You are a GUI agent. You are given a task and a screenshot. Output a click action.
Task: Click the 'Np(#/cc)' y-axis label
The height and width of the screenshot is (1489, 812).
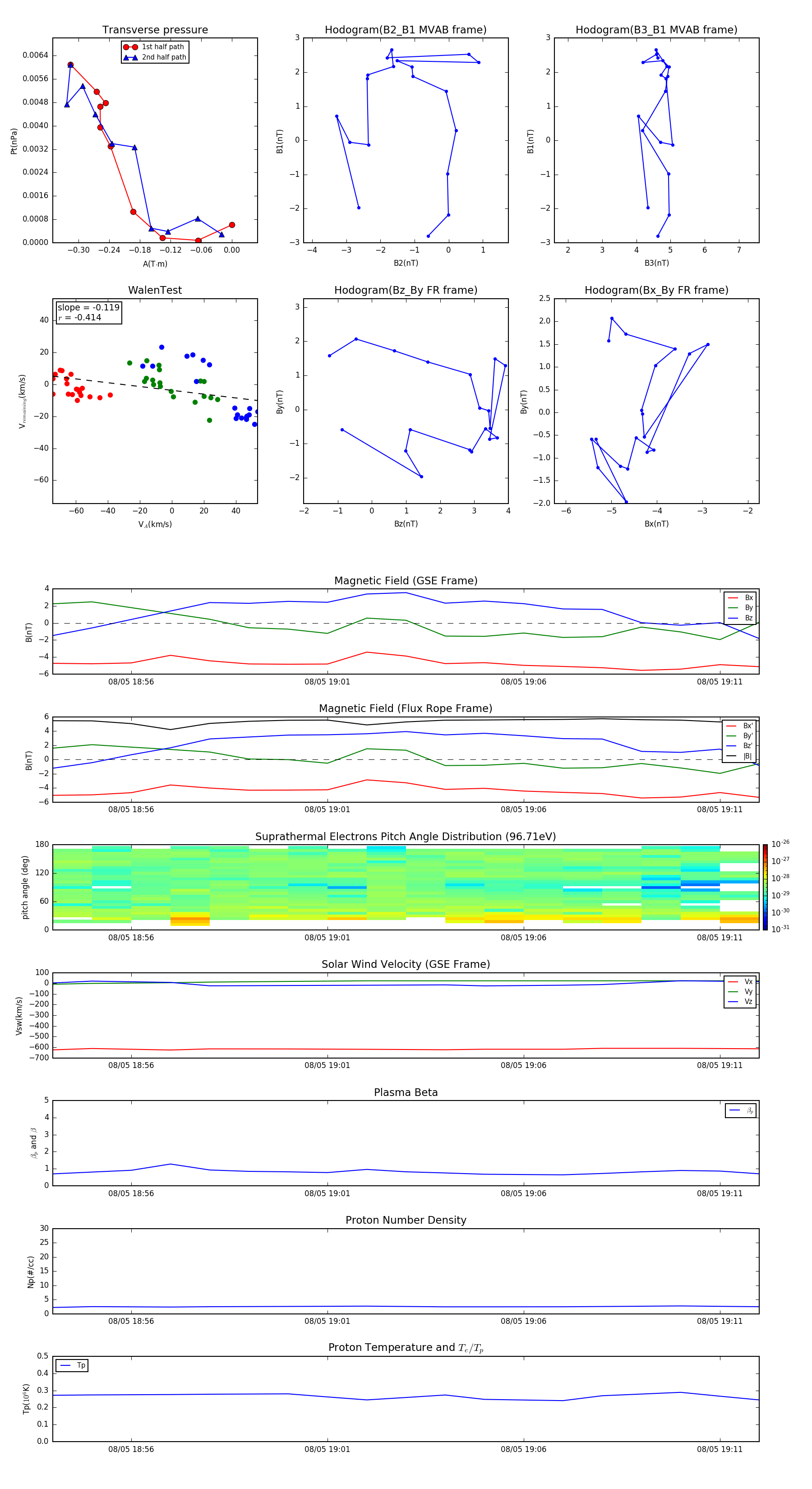pos(31,1272)
